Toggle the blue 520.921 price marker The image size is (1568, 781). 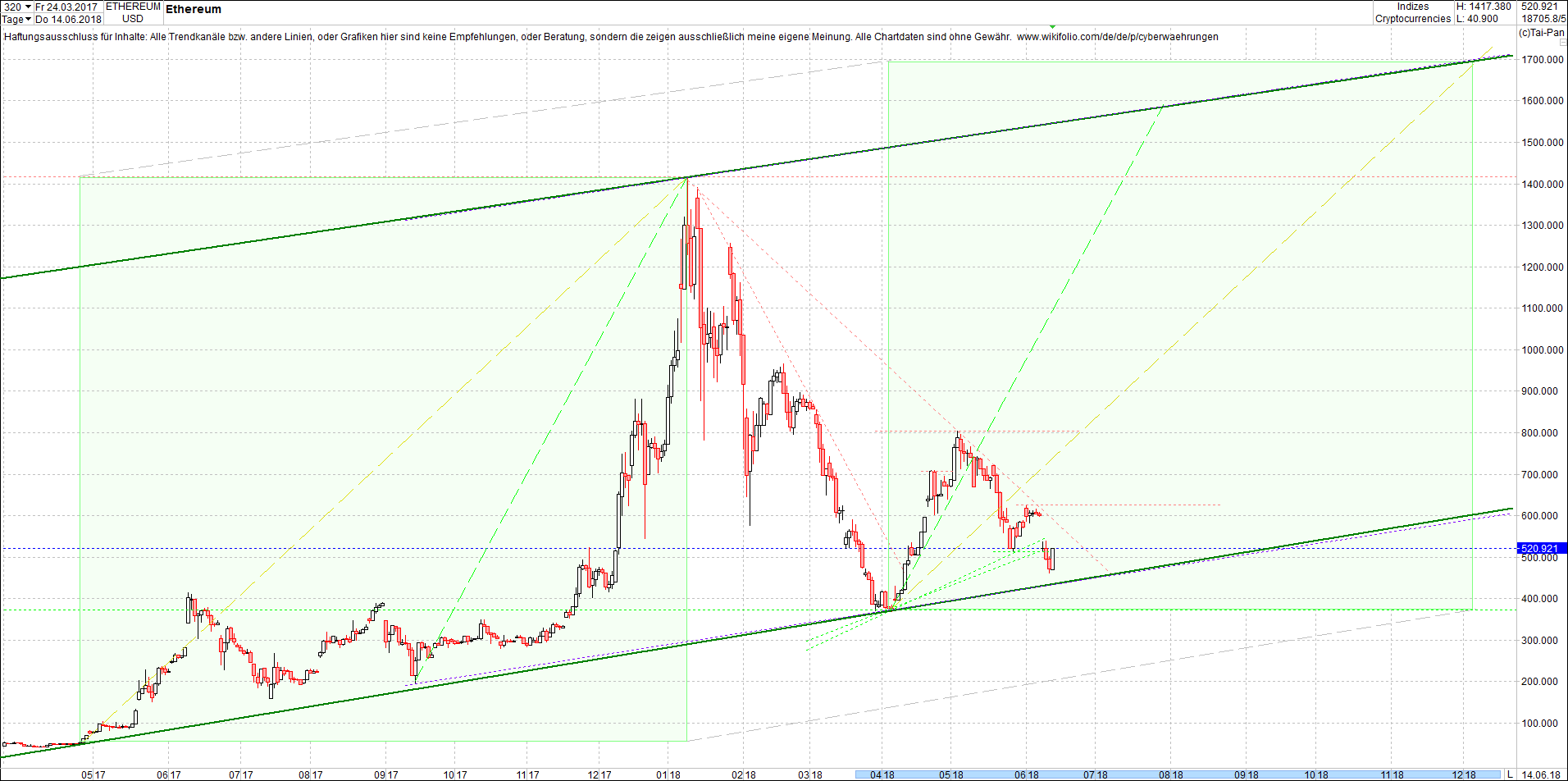coord(1541,548)
